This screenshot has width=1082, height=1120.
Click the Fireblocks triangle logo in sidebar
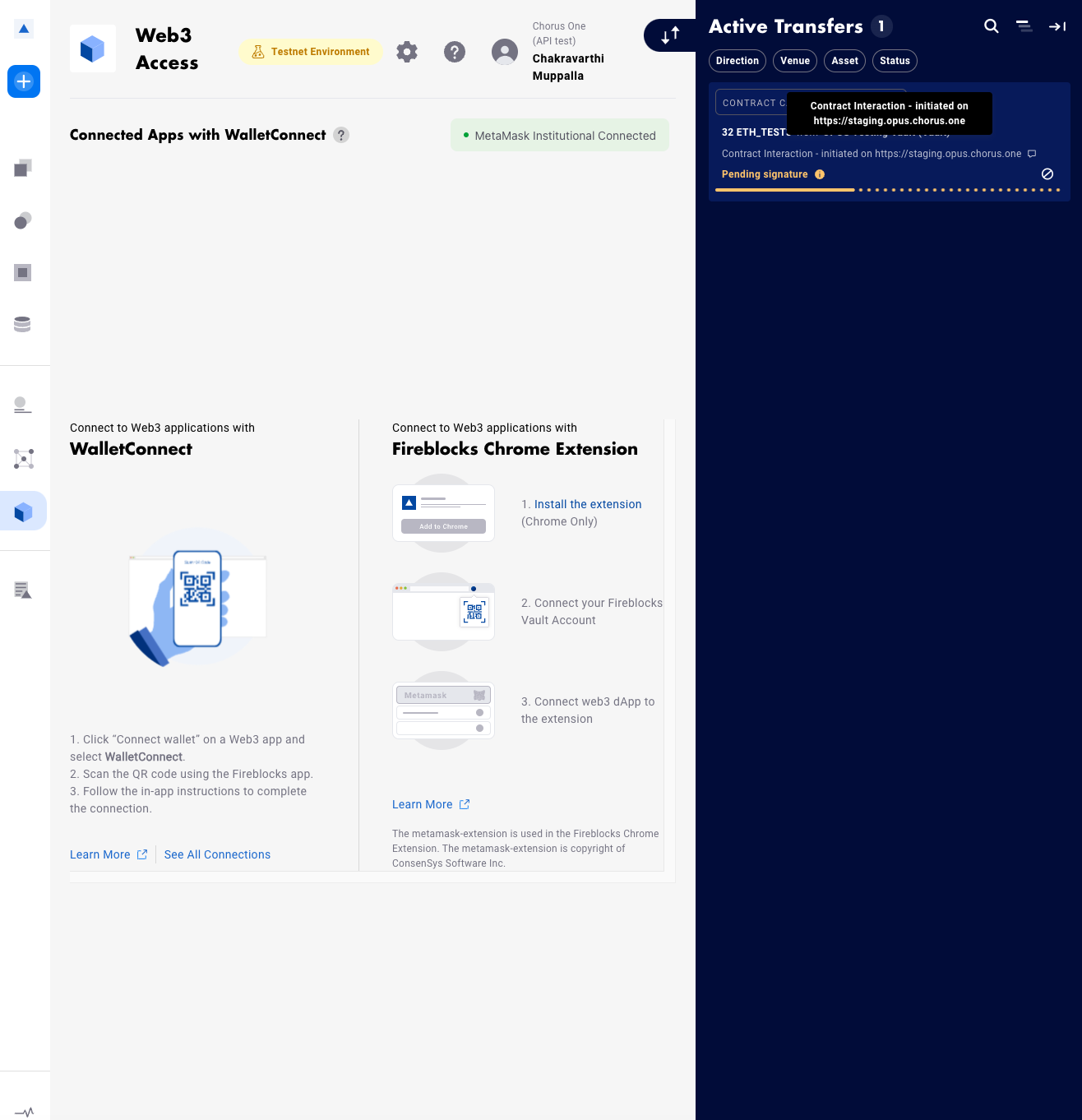(x=24, y=29)
